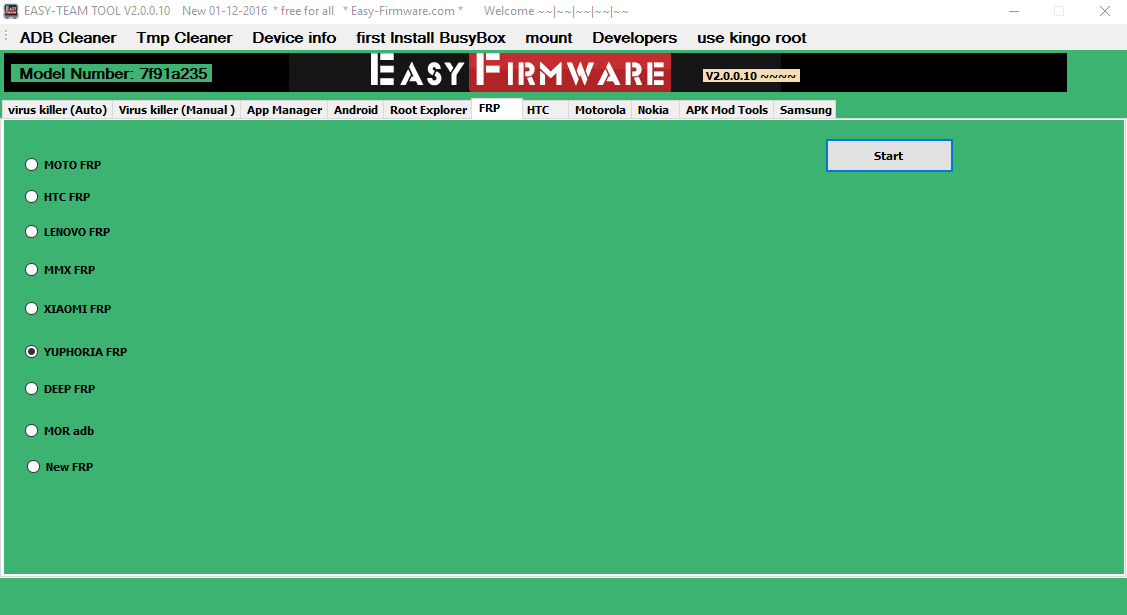Close the Easy-Team Tool window
Screen dimensions: 1127x615
[x=1105, y=11]
